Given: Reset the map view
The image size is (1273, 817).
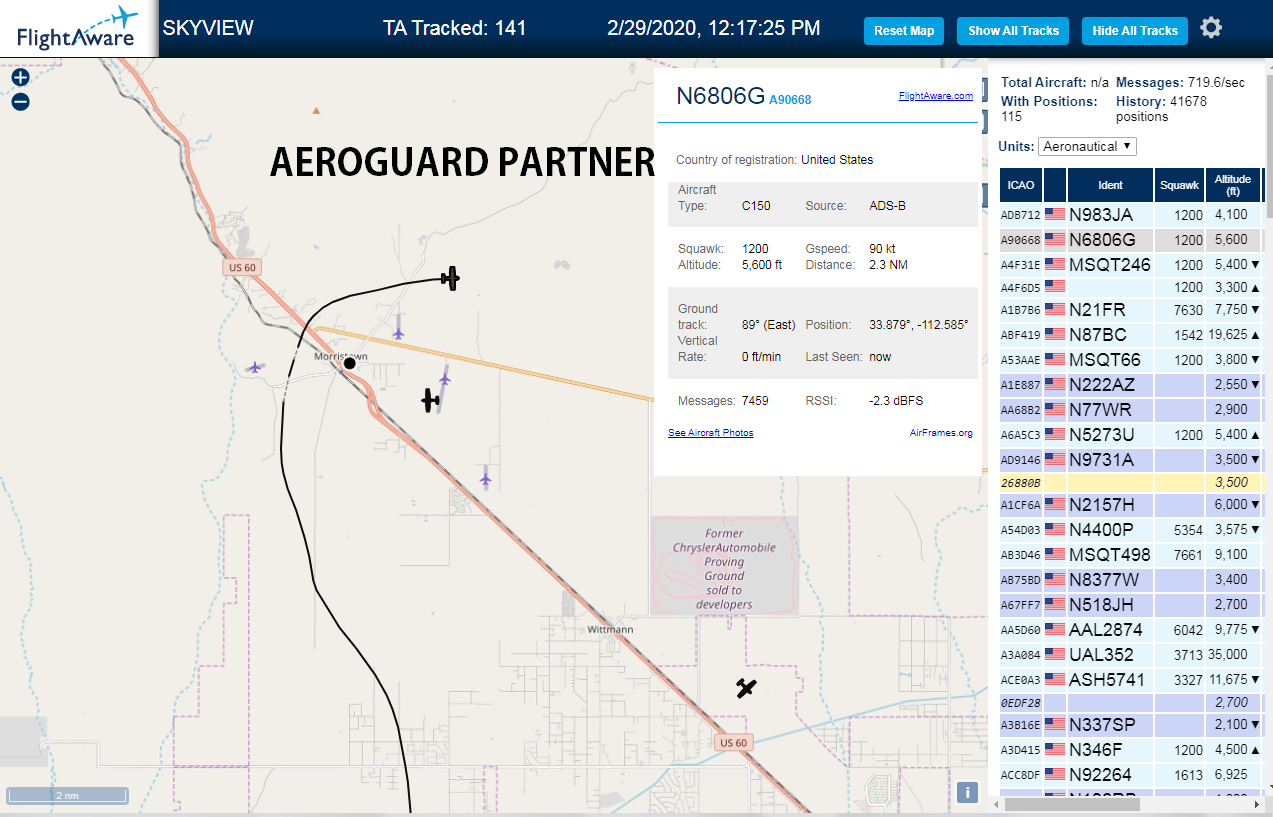Looking at the screenshot, I should (x=904, y=31).
